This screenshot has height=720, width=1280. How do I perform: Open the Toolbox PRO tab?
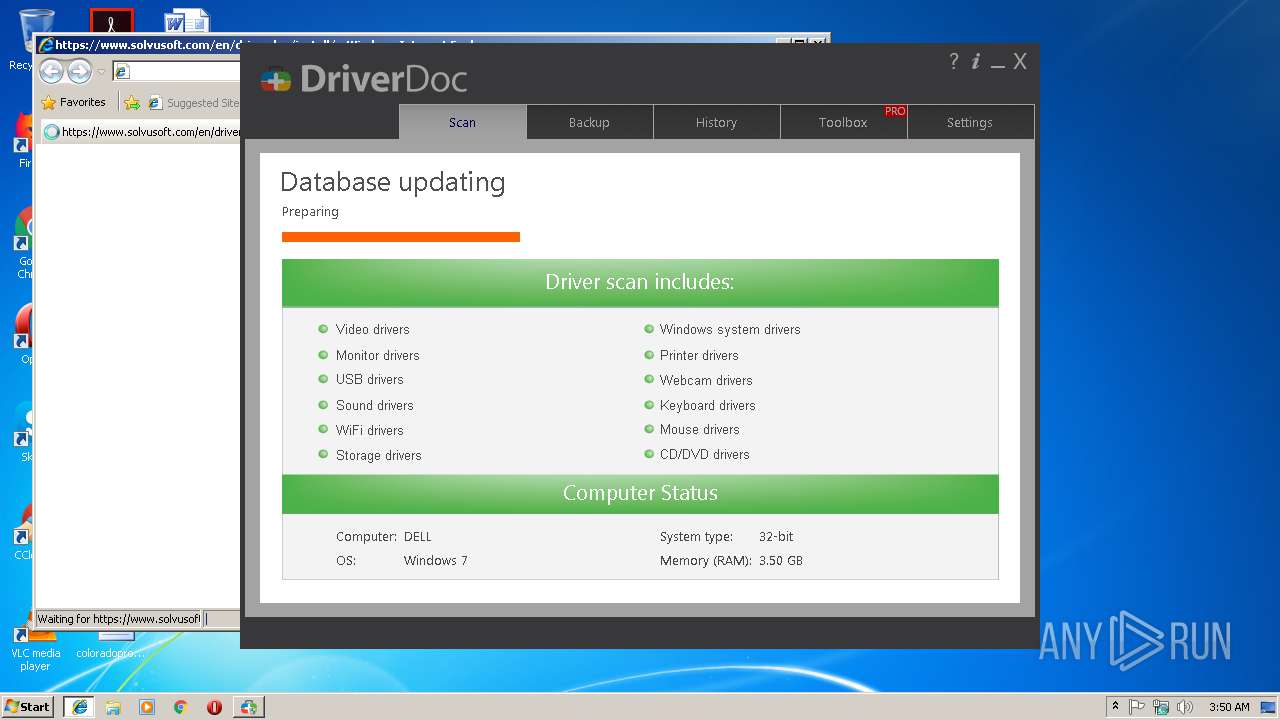843,122
